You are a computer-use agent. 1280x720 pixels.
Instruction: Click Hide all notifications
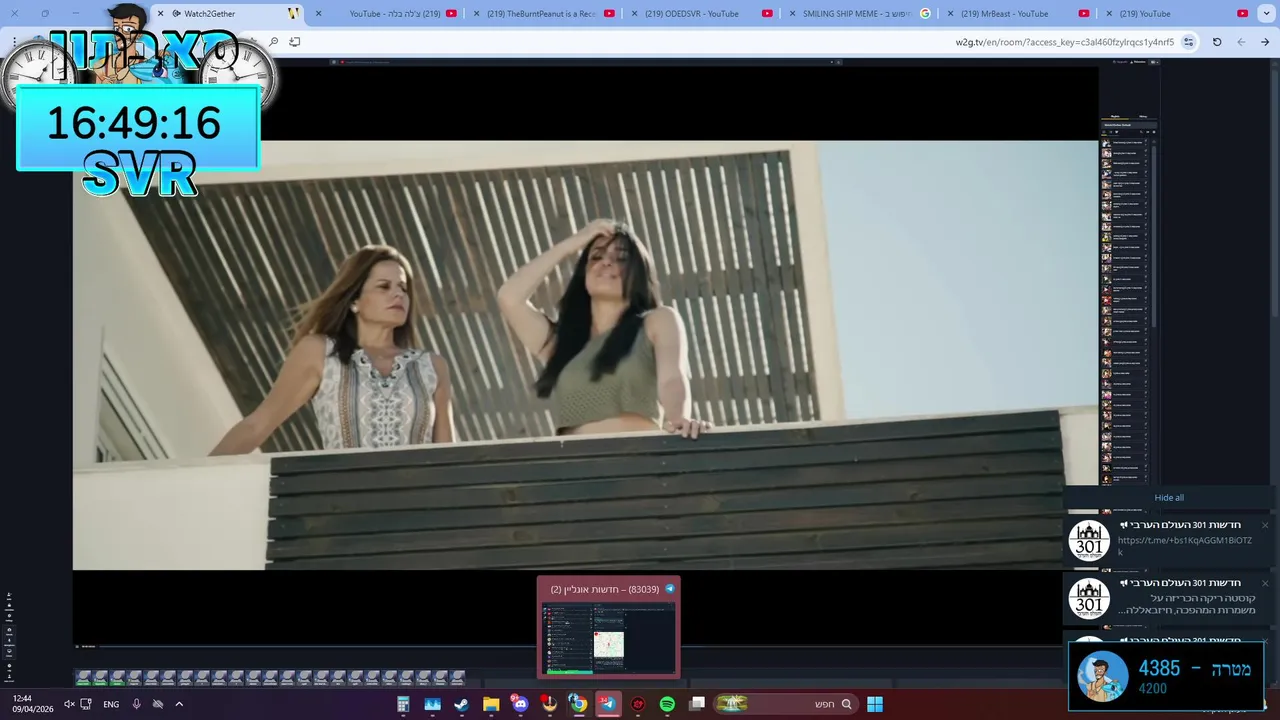click(1169, 498)
